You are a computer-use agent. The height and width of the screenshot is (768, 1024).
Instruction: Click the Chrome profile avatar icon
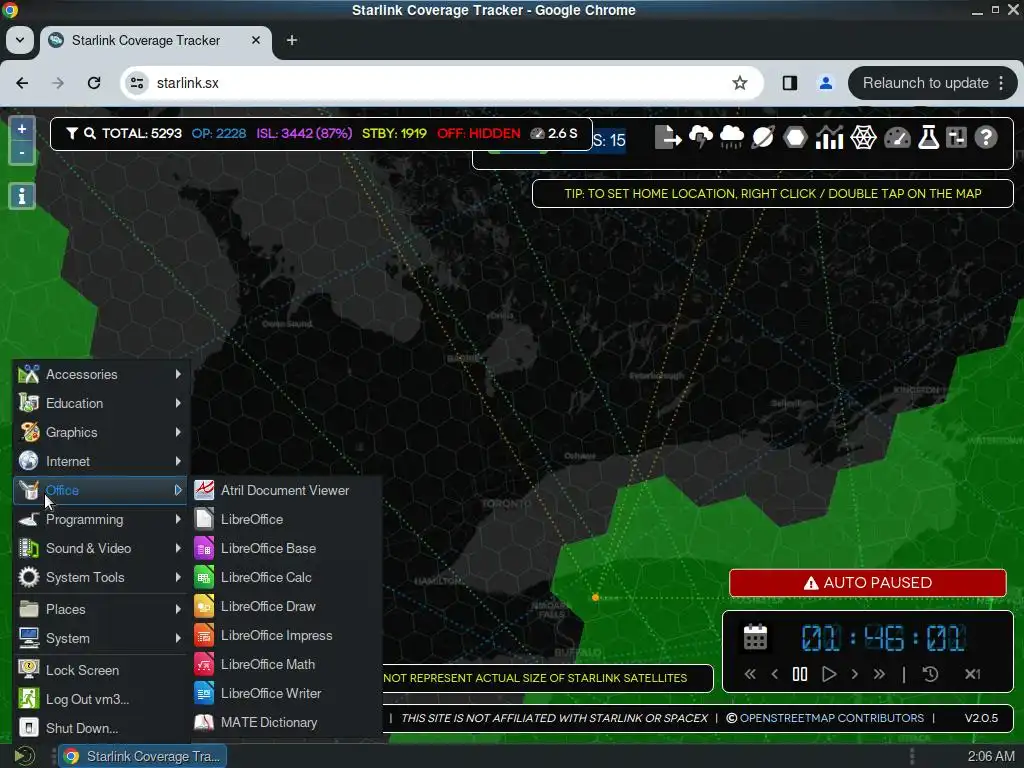point(825,83)
